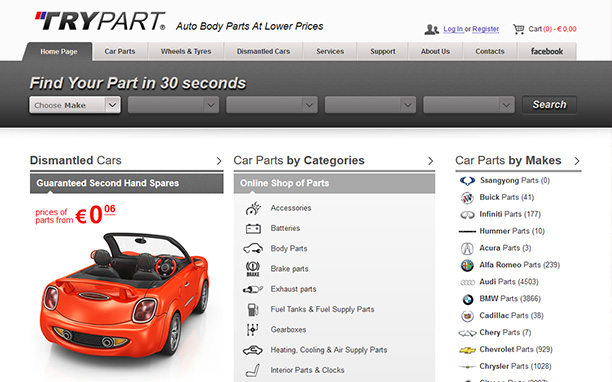
Task: Click the TRYPART logo
Action: tap(100, 21)
